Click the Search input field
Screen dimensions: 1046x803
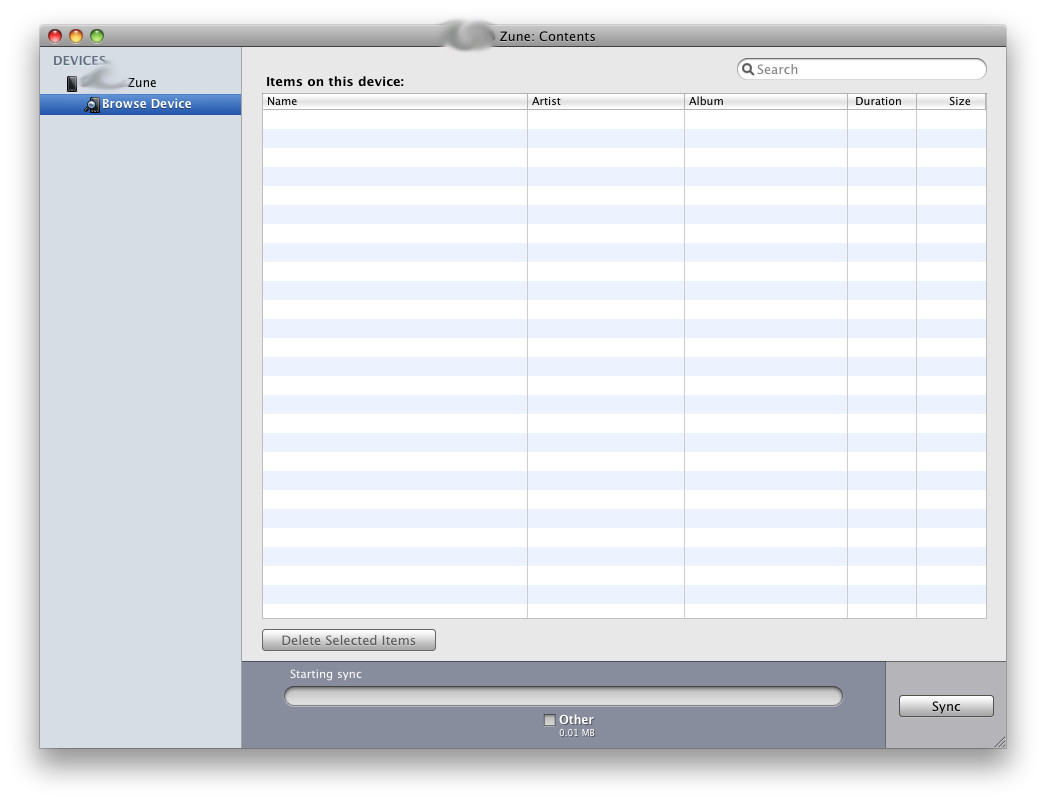[x=861, y=69]
